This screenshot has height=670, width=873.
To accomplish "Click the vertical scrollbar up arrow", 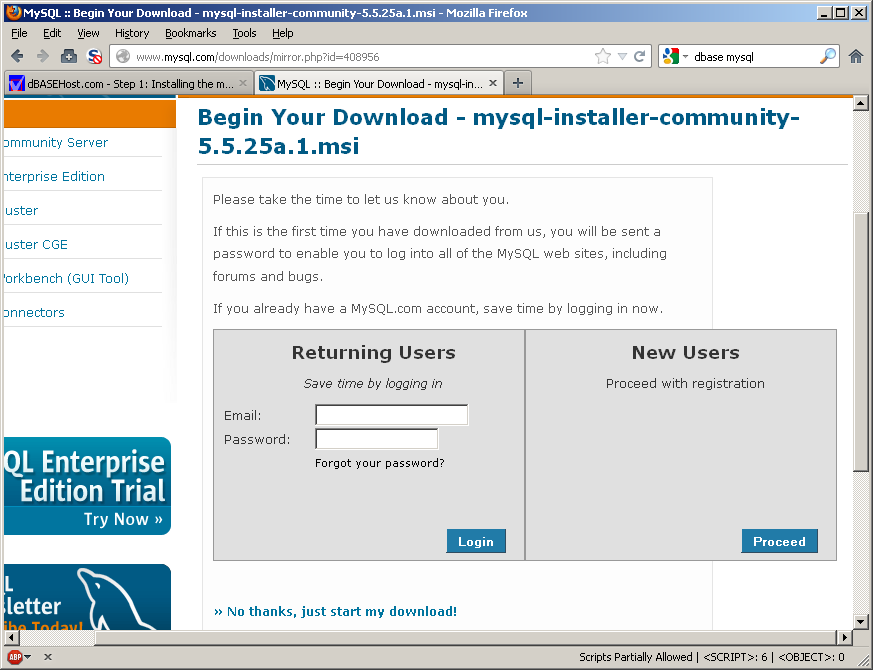I will pyautogui.click(x=861, y=102).
